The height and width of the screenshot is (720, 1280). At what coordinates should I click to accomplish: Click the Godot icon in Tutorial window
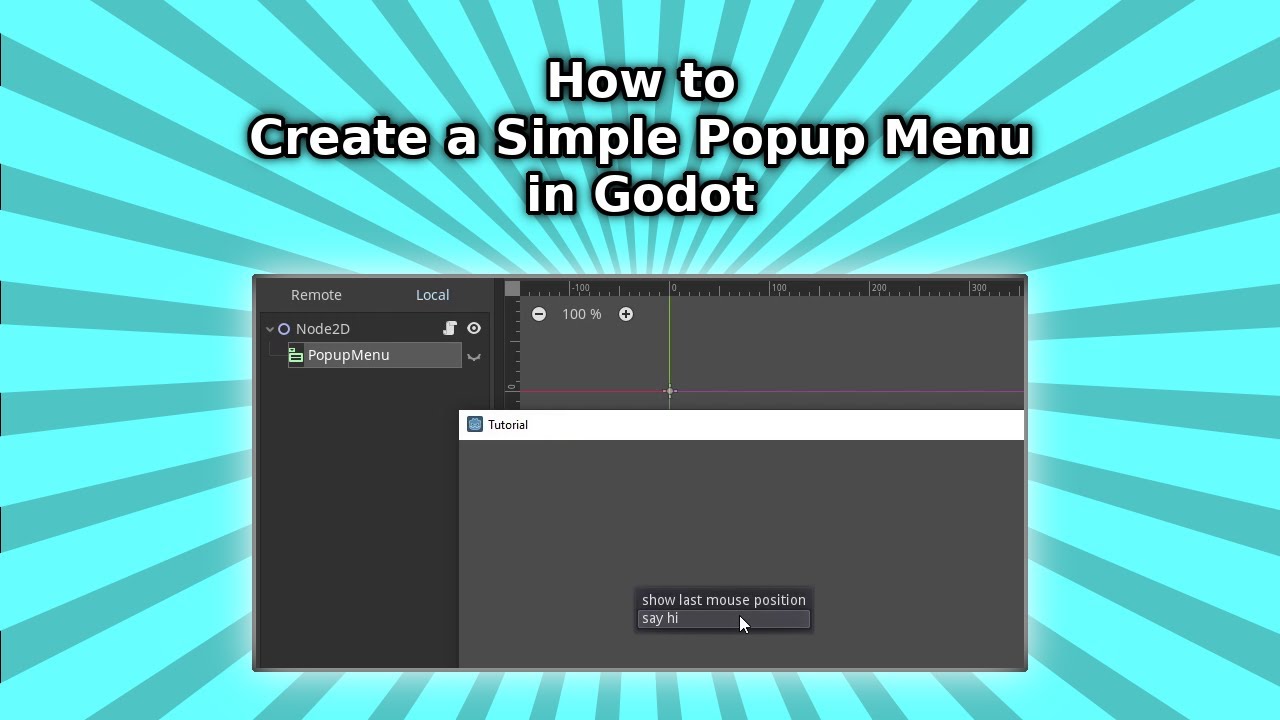(475, 424)
